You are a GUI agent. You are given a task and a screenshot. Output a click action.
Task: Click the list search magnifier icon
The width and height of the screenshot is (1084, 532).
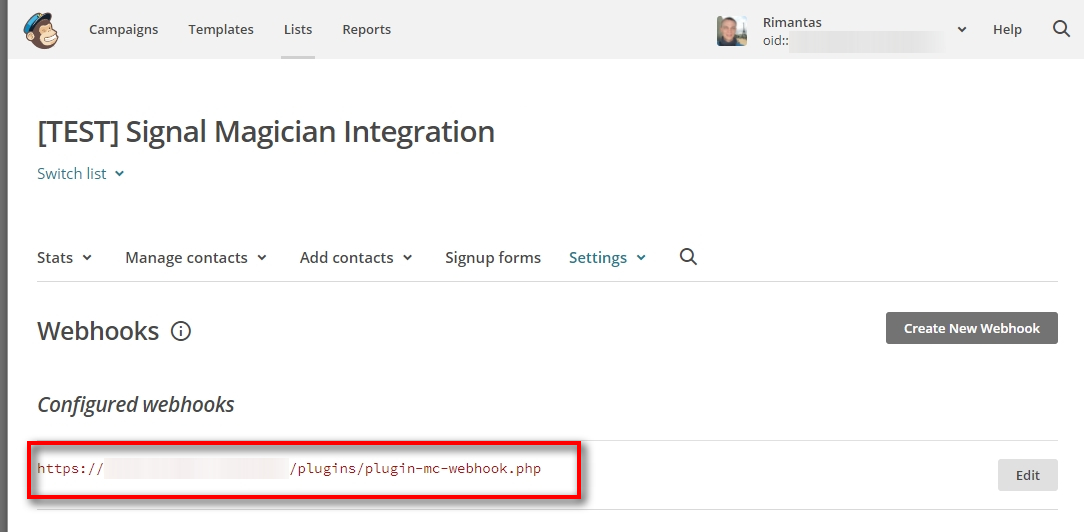[x=688, y=257]
